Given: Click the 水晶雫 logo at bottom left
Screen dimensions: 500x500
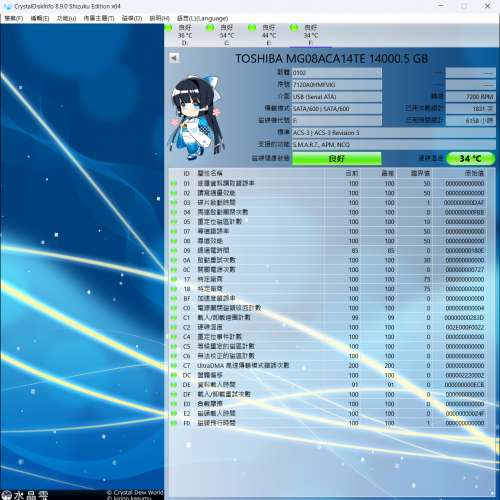Looking at the screenshot, I should 24,495.
